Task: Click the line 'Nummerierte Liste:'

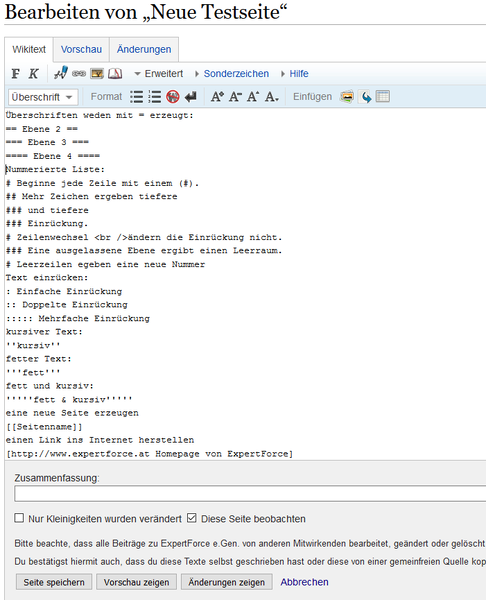Action: [x=55, y=169]
